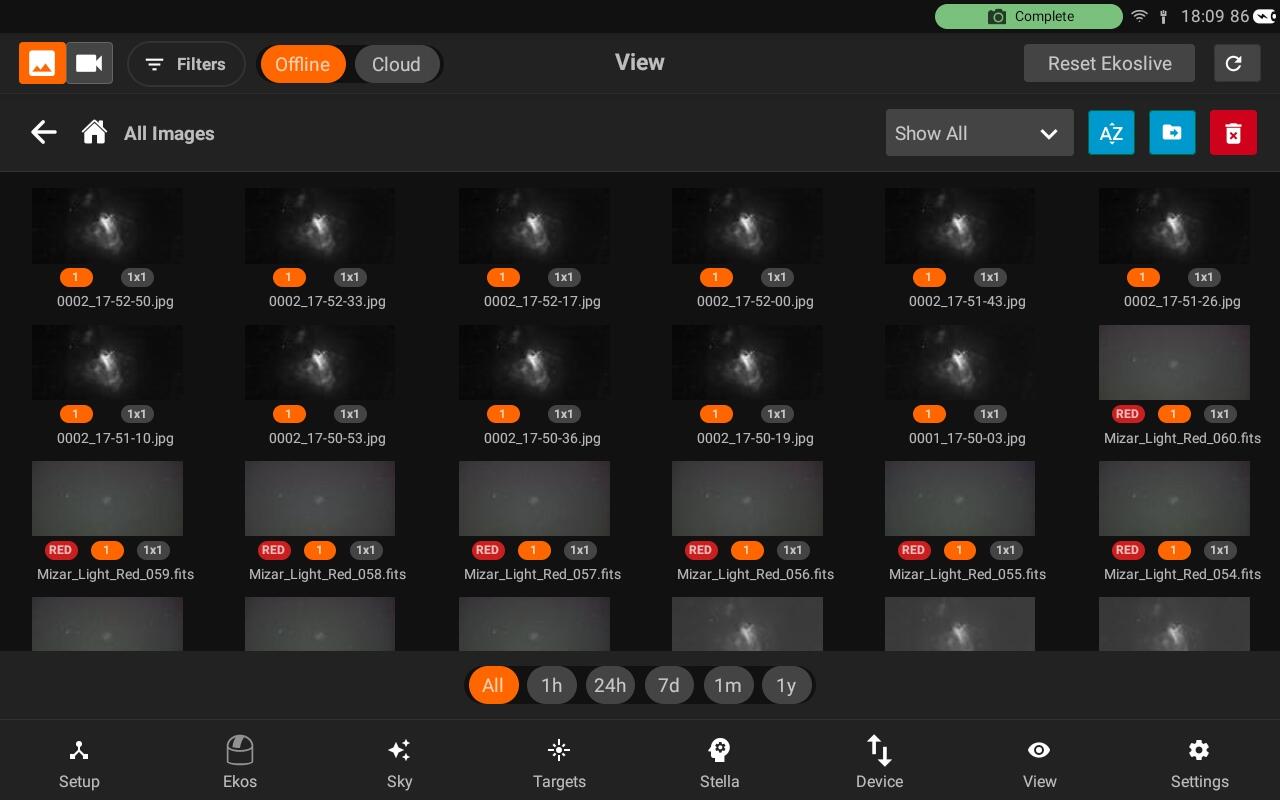Open thumbnail 0002_17-51-26.jpg
1280x800 pixels.
coord(1174,226)
